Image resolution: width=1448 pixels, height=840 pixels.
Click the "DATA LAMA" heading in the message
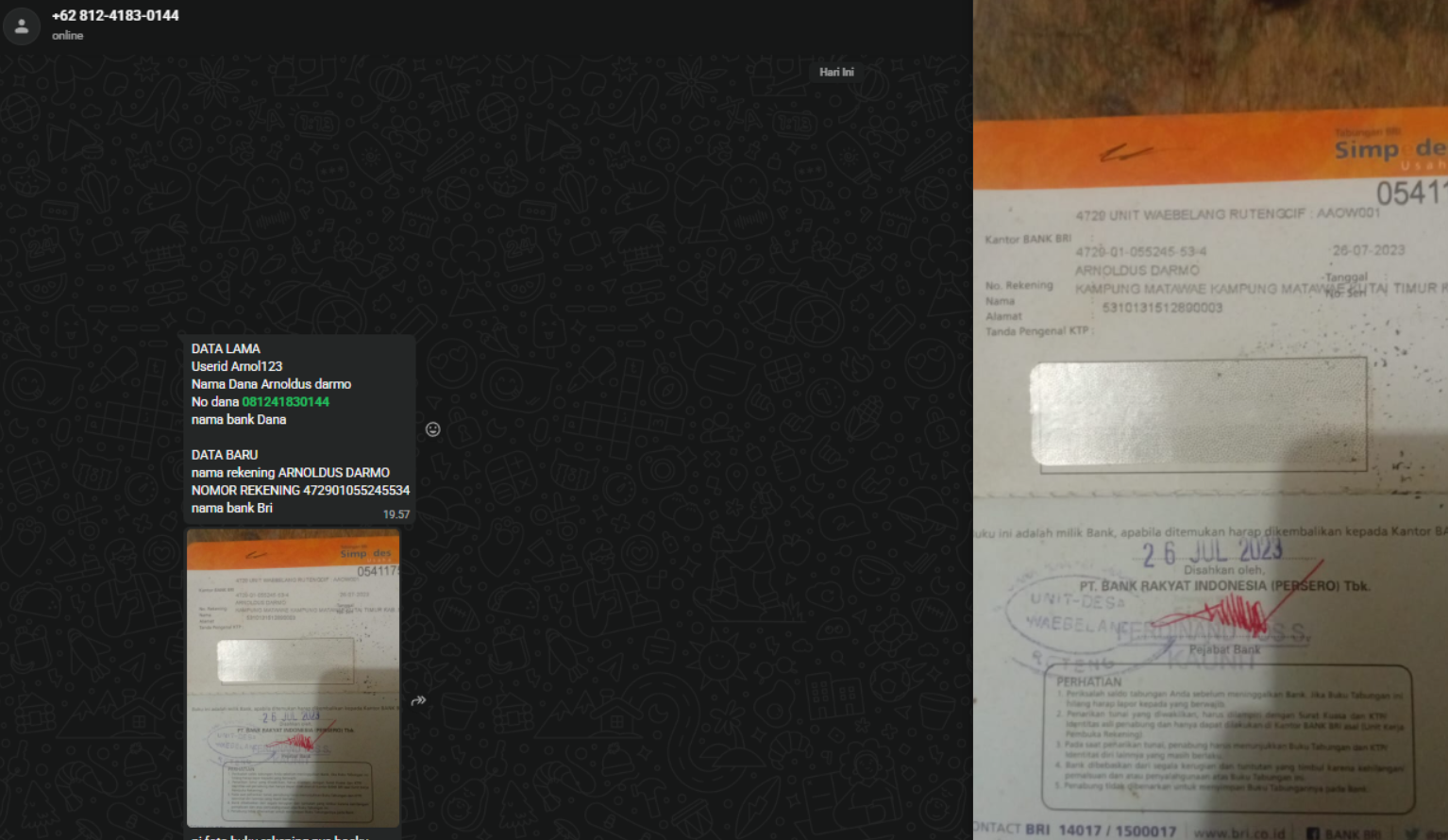tap(226, 348)
